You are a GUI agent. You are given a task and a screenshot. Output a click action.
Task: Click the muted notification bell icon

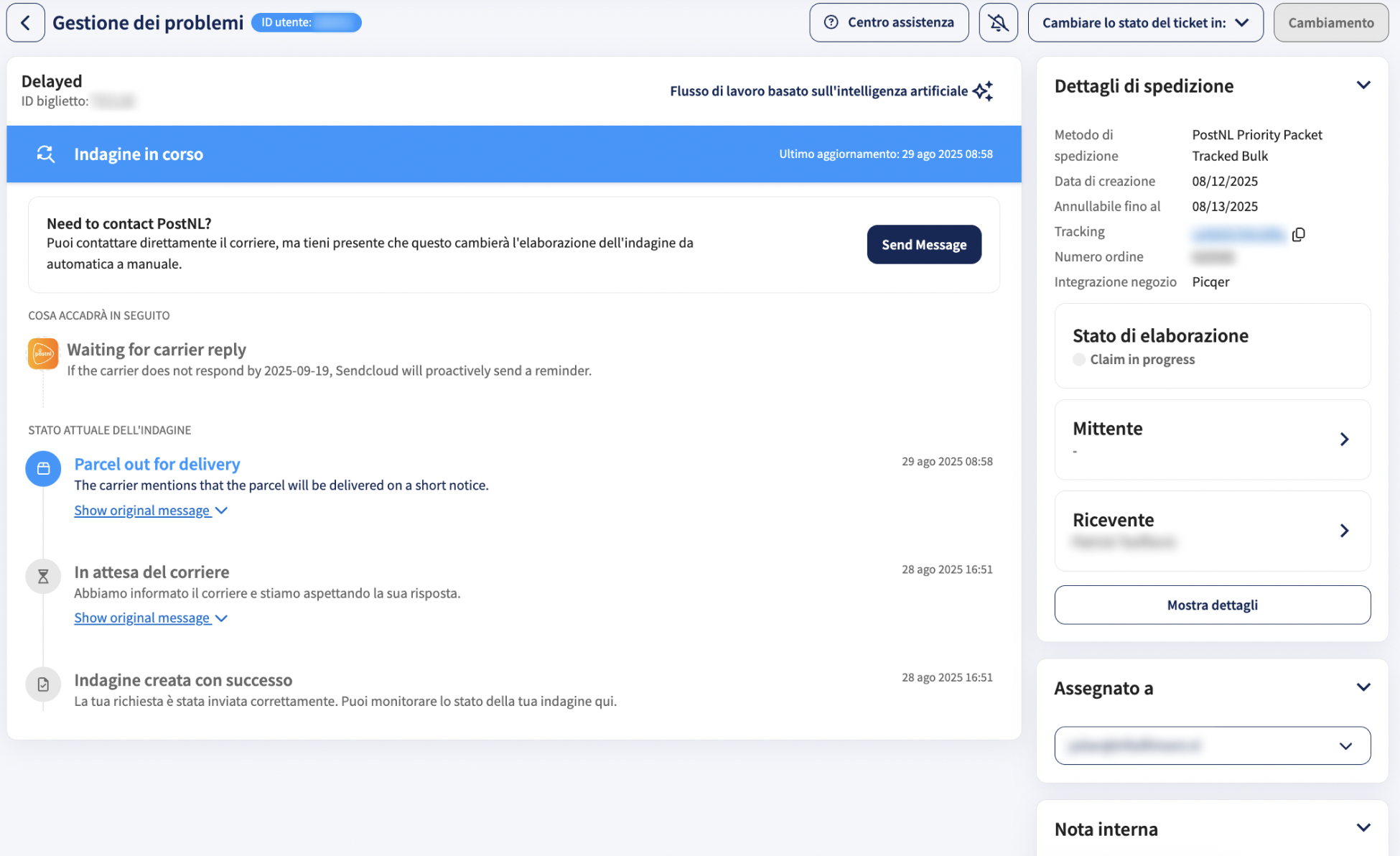(998, 22)
